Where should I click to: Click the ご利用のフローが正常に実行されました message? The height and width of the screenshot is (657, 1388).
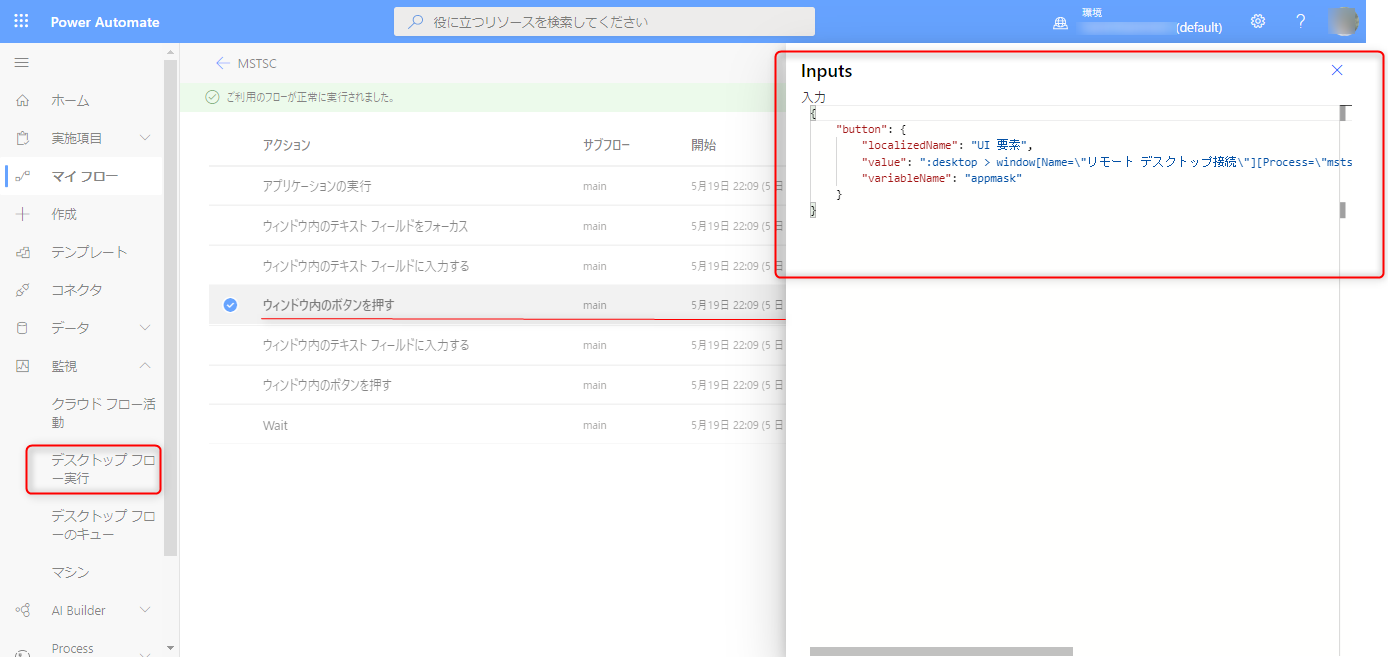click(309, 97)
